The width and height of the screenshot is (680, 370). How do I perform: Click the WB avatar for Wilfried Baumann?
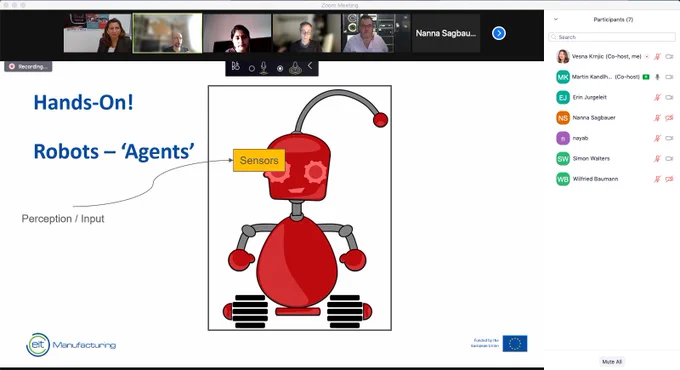coord(563,179)
